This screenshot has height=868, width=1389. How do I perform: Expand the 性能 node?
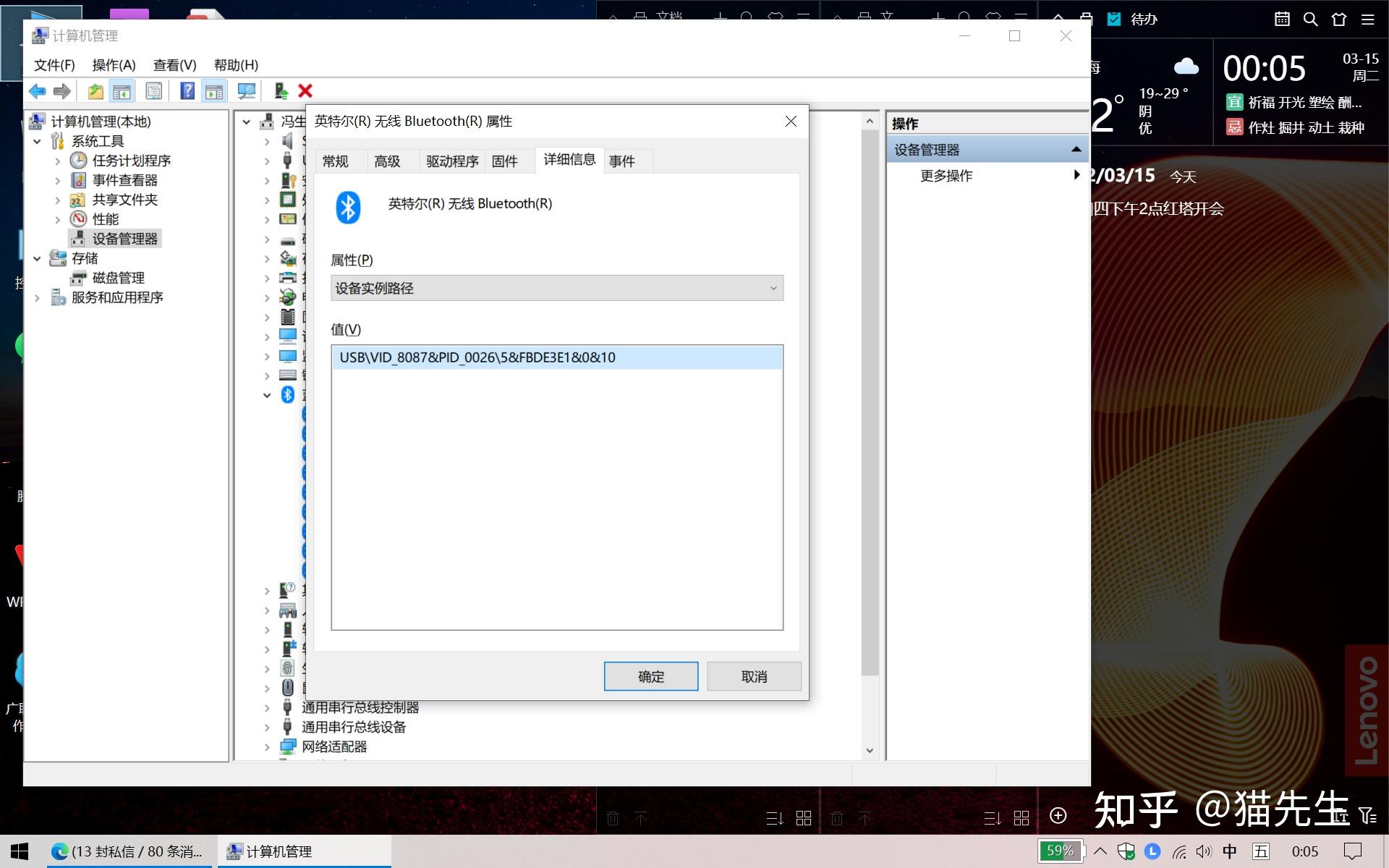[58, 220]
